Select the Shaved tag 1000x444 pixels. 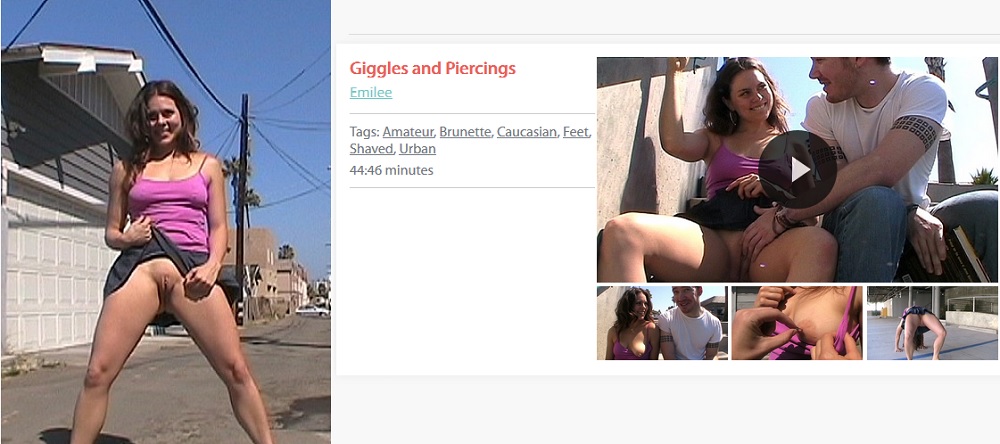click(x=371, y=149)
